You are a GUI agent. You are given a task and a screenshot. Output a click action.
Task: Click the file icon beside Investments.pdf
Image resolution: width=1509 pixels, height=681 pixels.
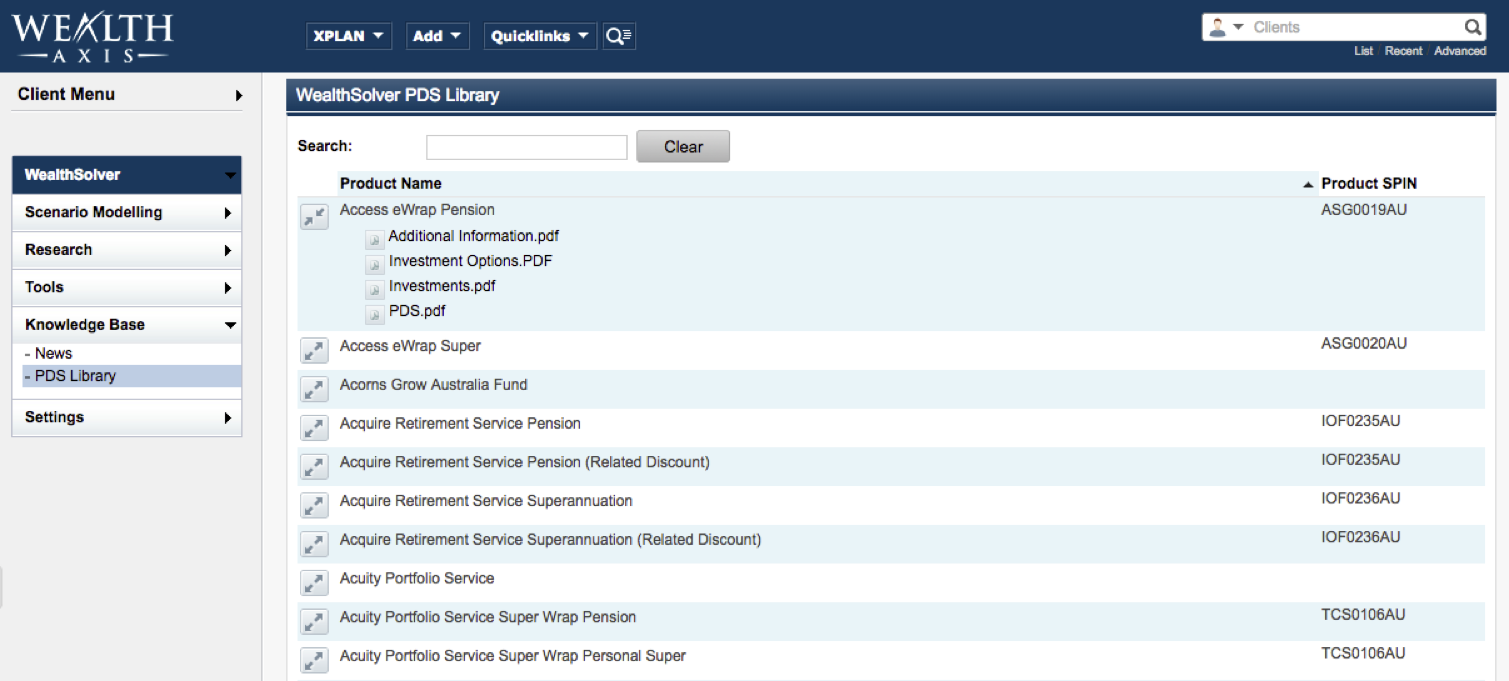(x=374, y=289)
